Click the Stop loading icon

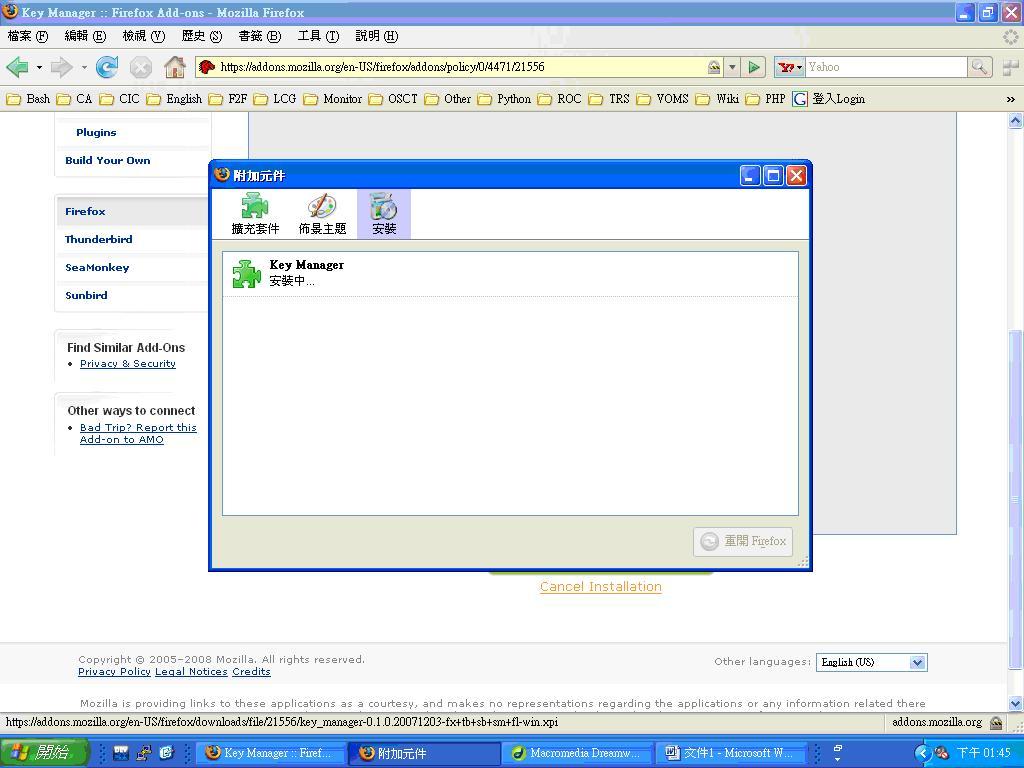(x=140, y=67)
